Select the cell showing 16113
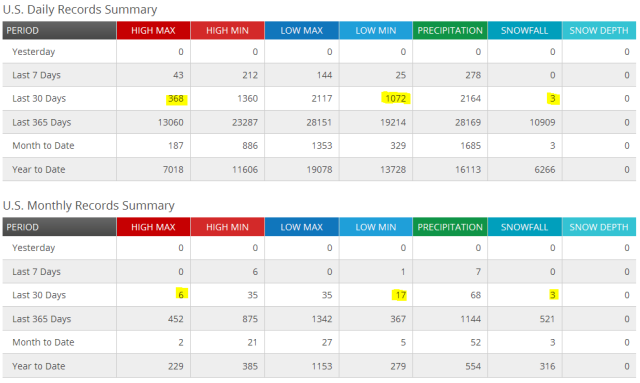The image size is (640, 383). pos(450,169)
